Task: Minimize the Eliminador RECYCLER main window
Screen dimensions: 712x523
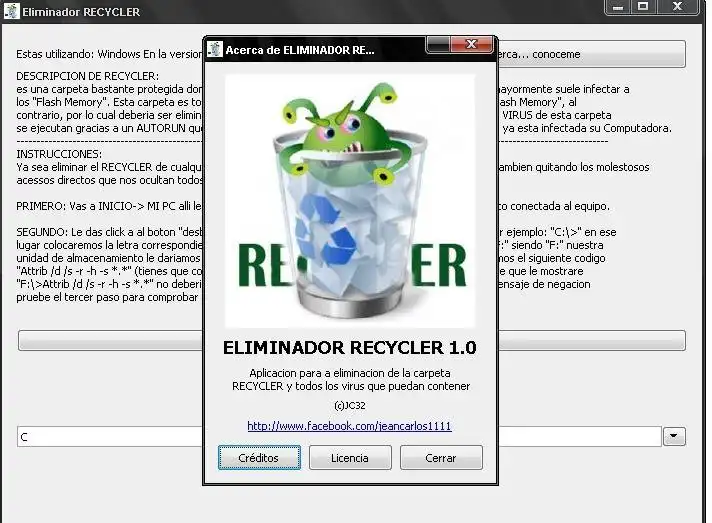Action: pos(618,7)
